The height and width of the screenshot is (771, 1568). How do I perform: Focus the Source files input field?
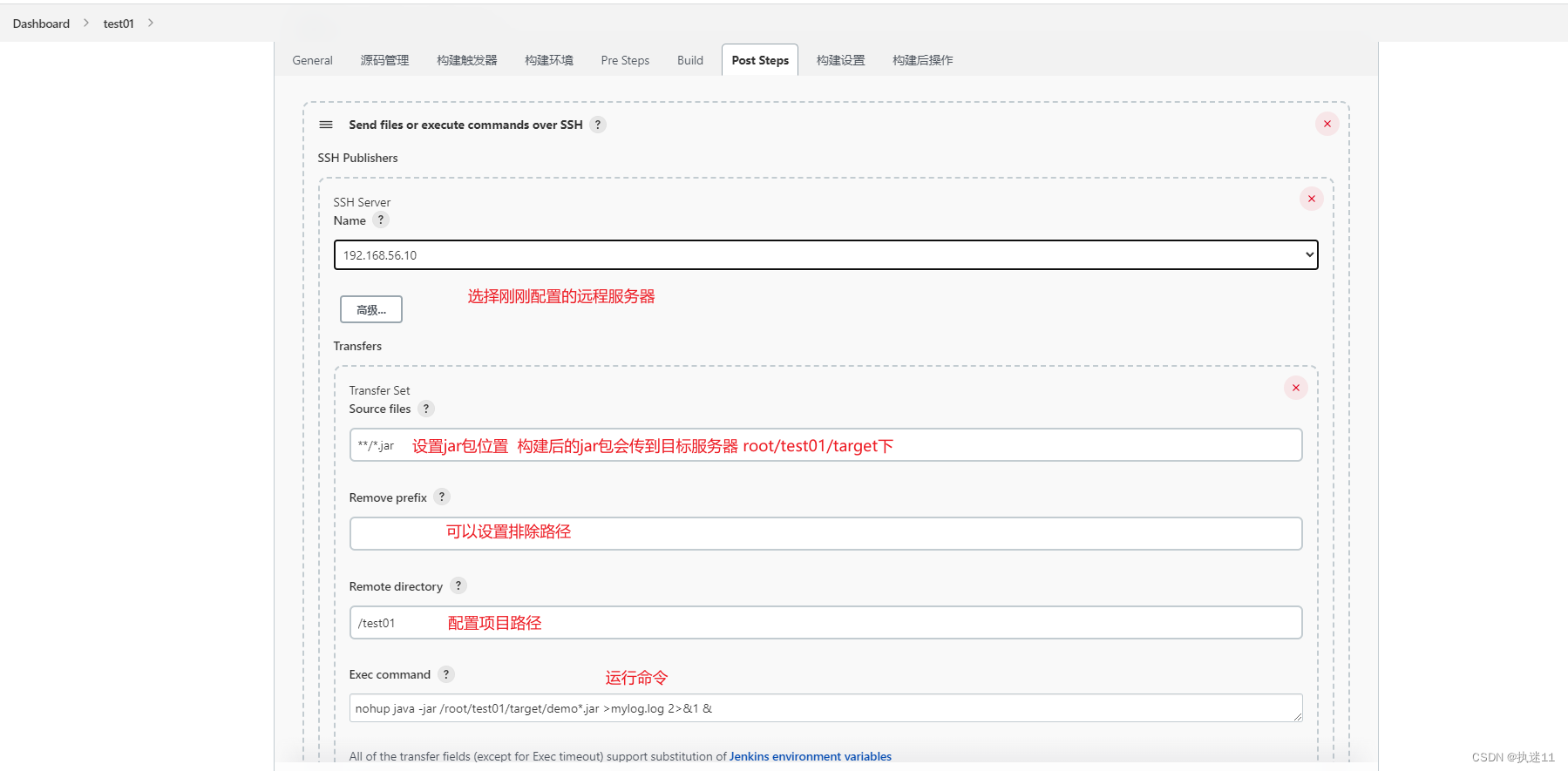[825, 445]
